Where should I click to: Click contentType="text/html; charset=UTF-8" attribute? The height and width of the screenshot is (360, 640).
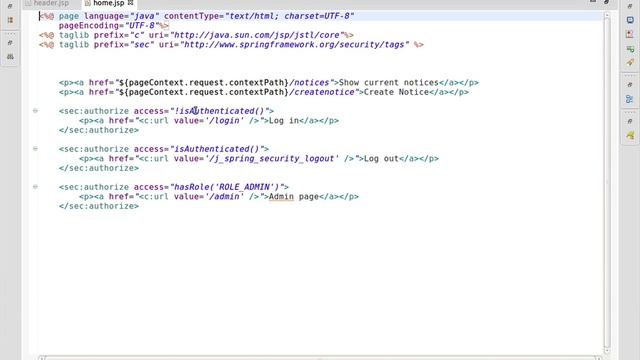(x=259, y=16)
